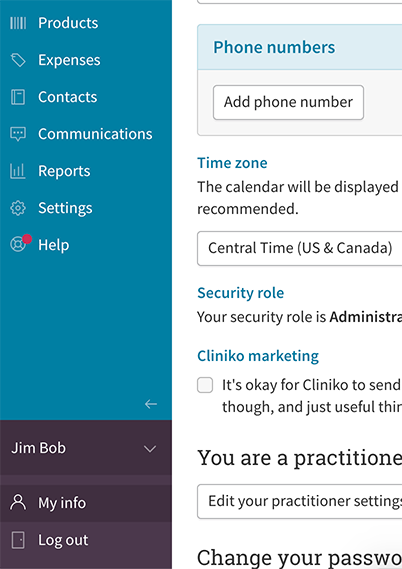Click the Help red notification dot
Image resolution: width=402 pixels, height=569 pixels.
coord(27,239)
